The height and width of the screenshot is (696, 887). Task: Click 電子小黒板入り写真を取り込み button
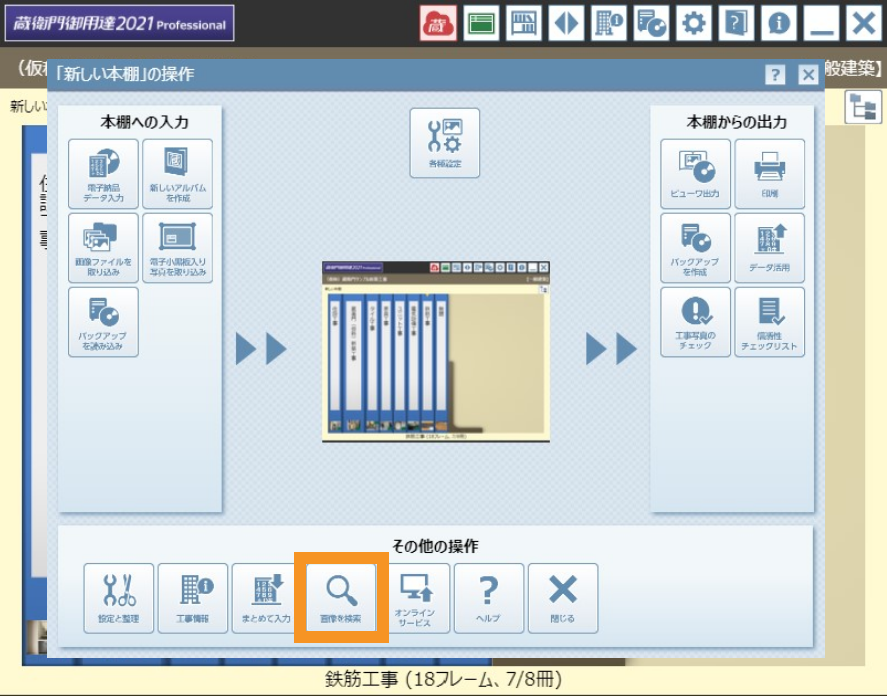click(177, 248)
